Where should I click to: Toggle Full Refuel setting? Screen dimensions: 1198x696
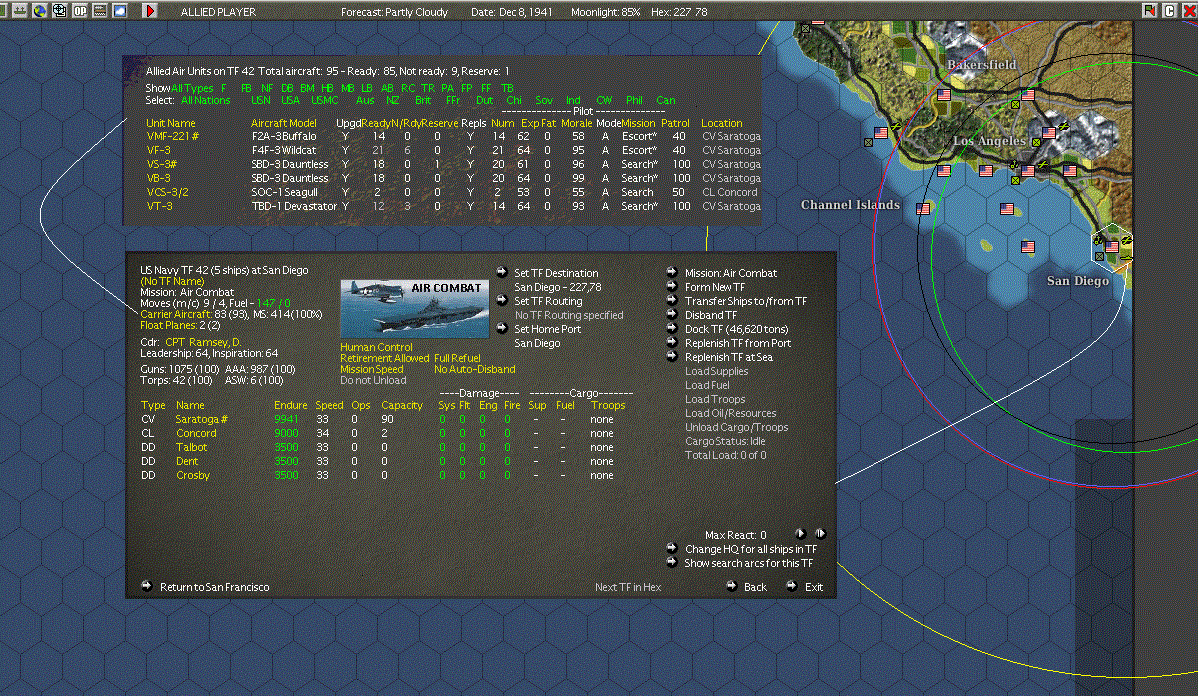click(457, 358)
